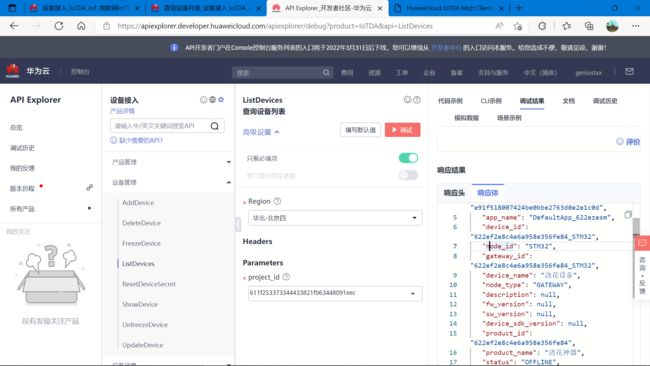650x366 pixels.
Task: Open the Region dropdown
Action: point(335,218)
